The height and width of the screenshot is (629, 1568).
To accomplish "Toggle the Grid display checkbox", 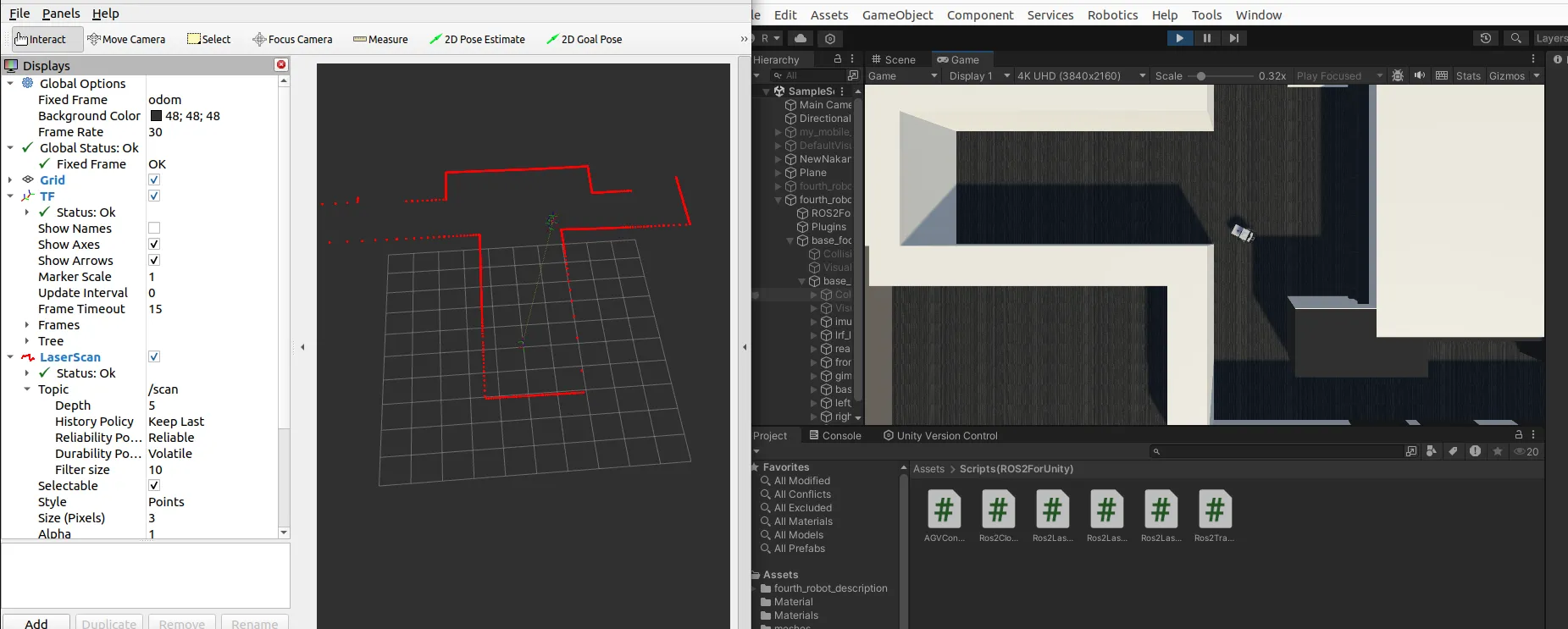I will [154, 179].
